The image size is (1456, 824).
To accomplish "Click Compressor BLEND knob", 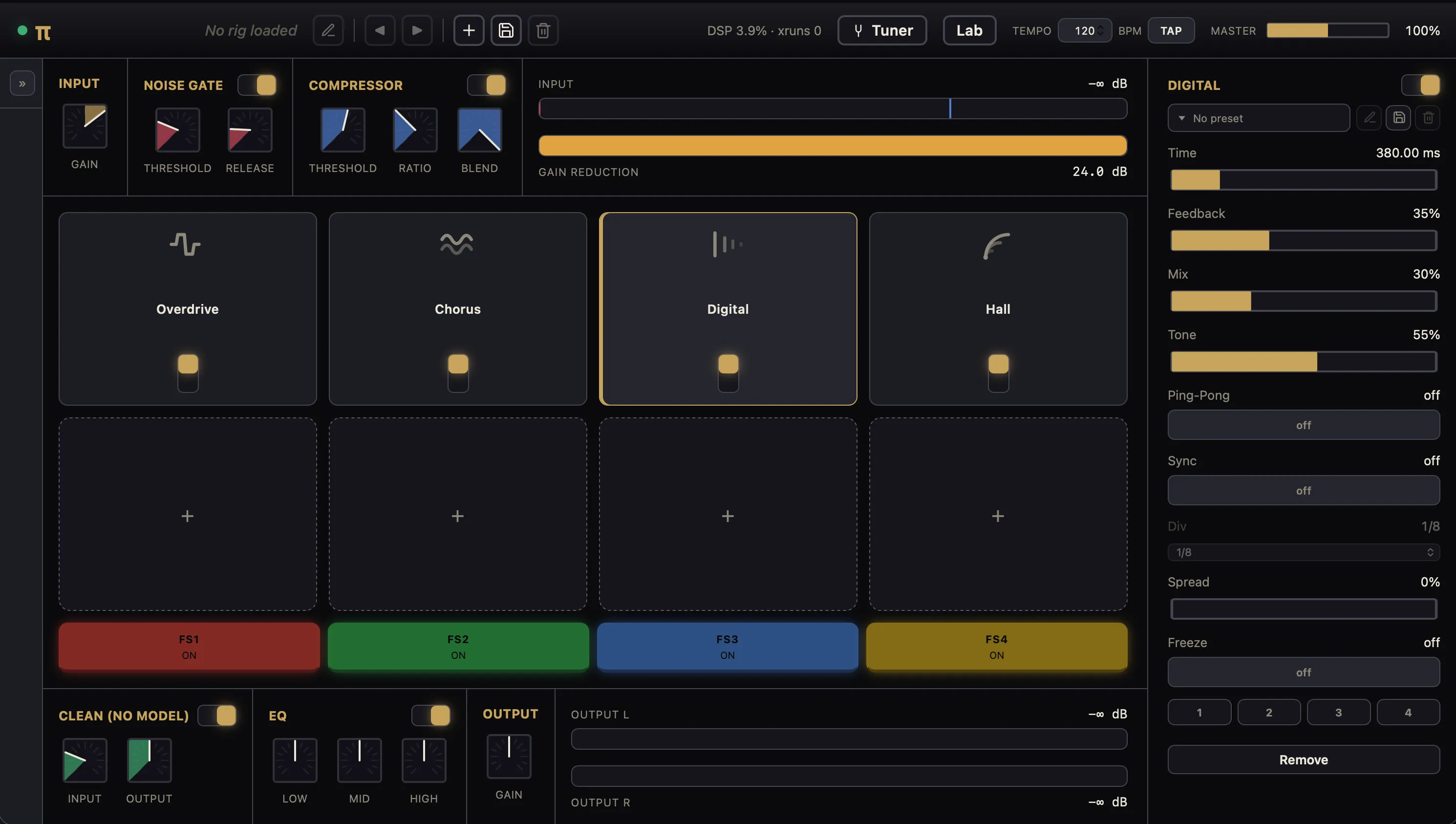I will (480, 130).
